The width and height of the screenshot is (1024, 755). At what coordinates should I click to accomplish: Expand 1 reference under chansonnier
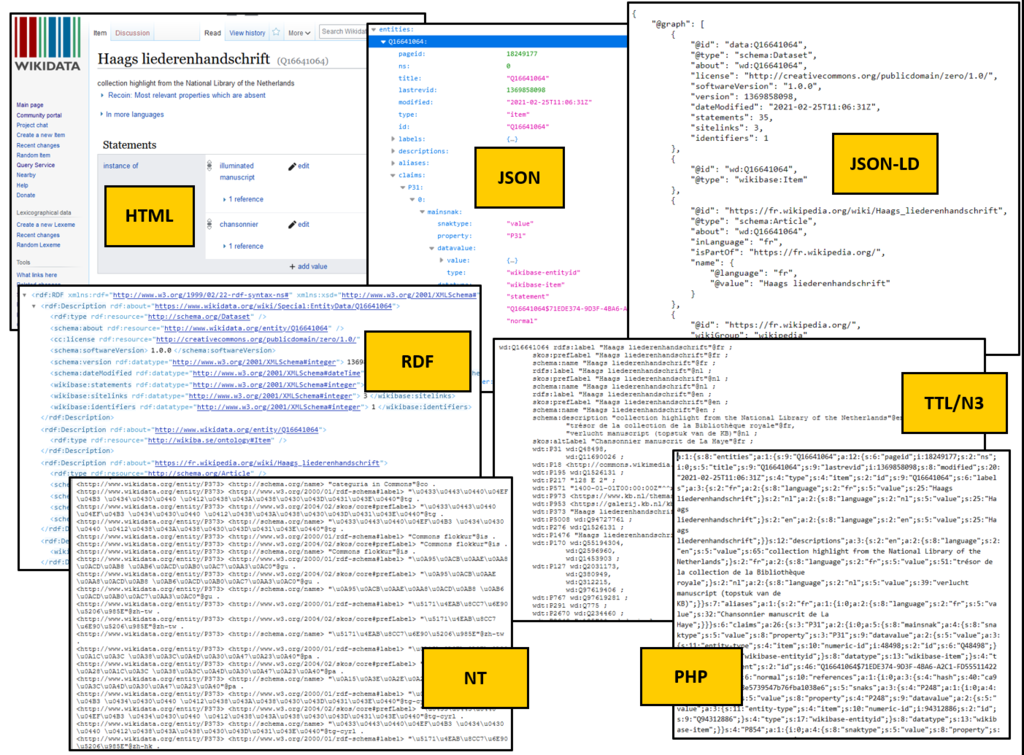(243, 246)
